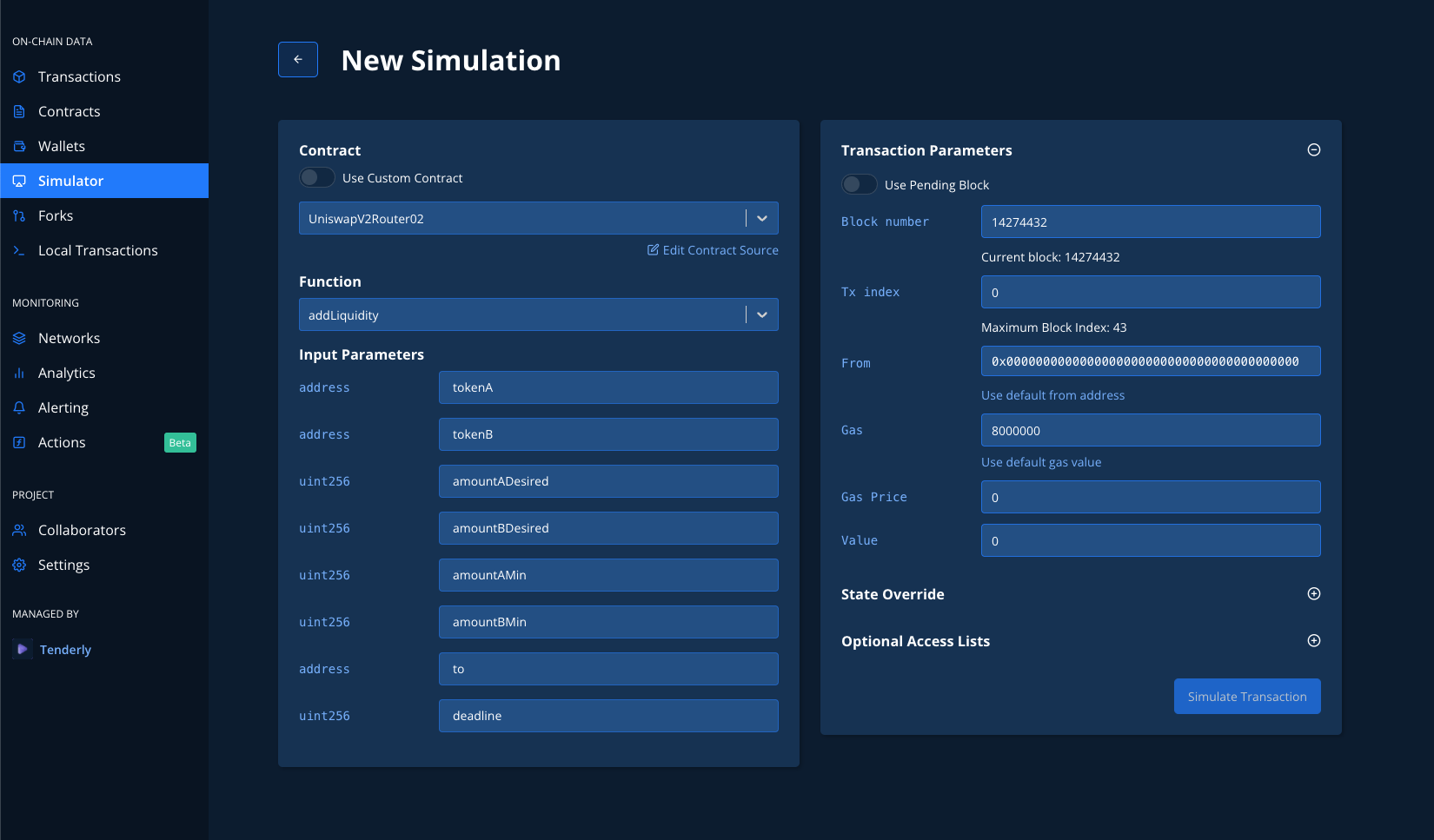Viewport: 1434px width, 840px height.
Task: Toggle Use Pending Block switch
Action: (860, 184)
